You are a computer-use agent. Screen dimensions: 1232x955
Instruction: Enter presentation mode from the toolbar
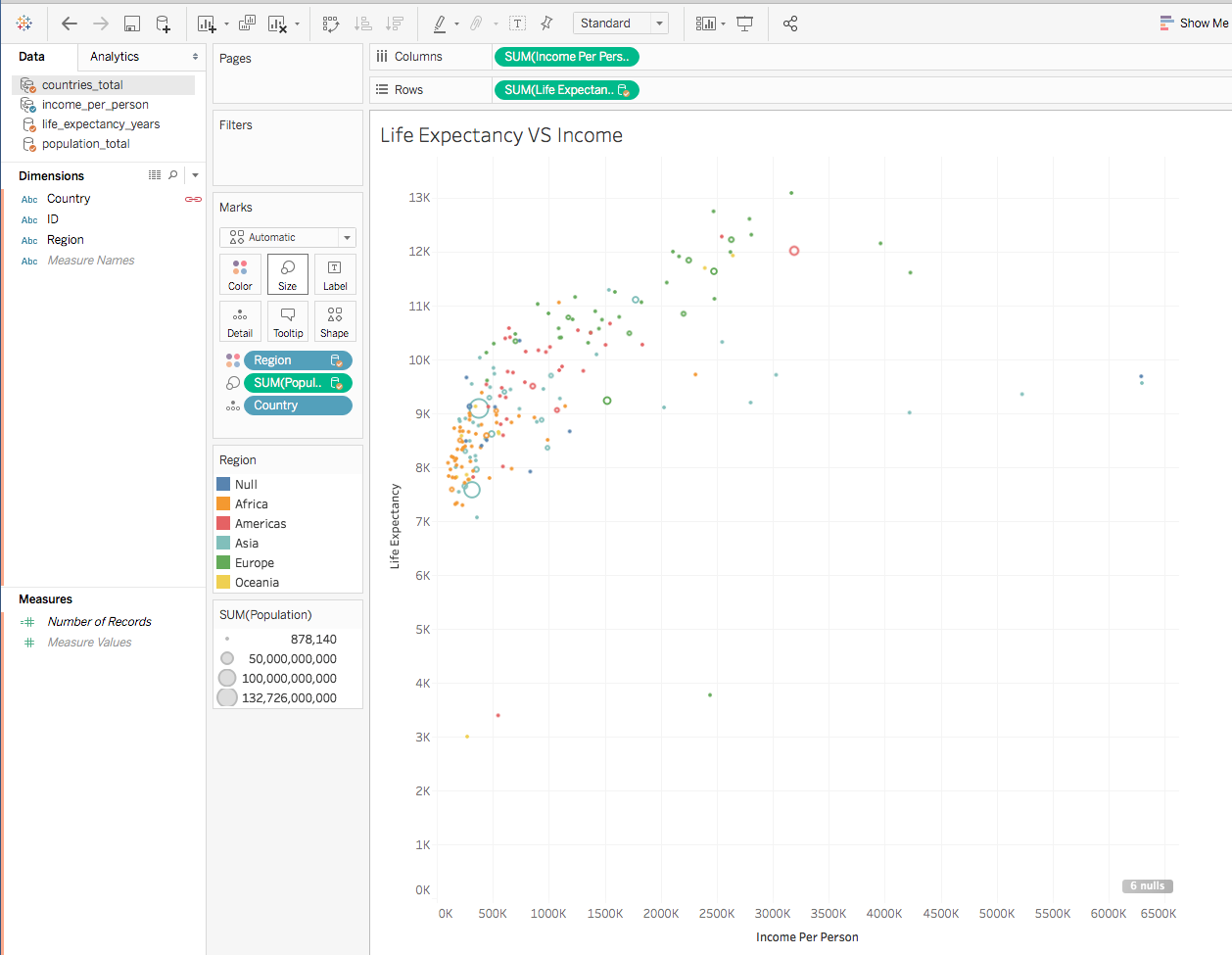(744, 23)
